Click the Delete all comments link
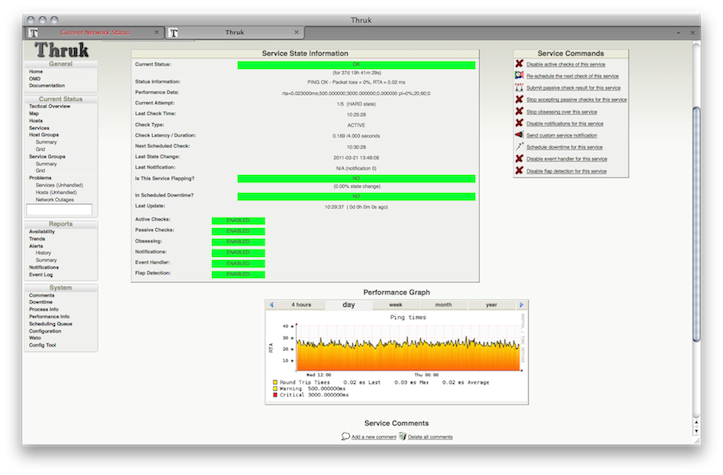Screen dimensions: 723x475 click(430, 437)
